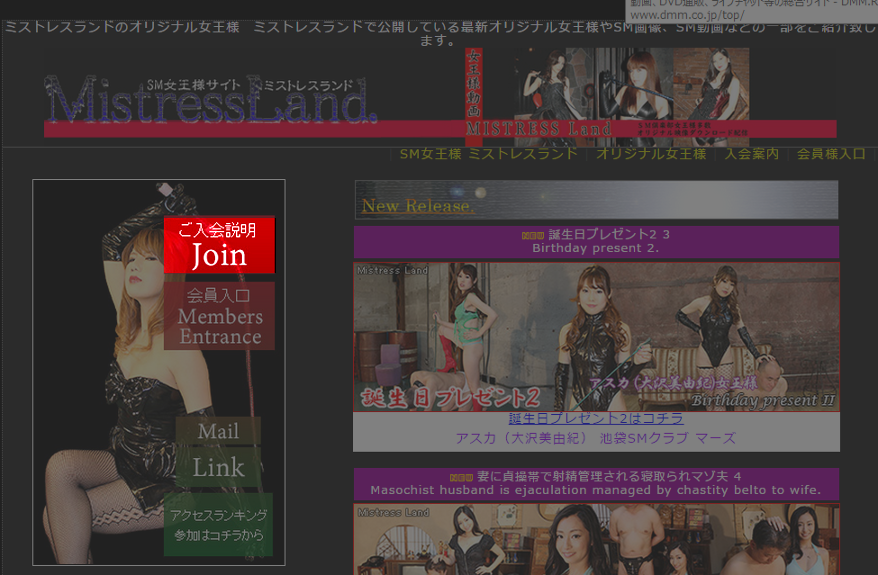Open the second video thumbnail at bottom
878x575 pixels.
(x=595, y=540)
